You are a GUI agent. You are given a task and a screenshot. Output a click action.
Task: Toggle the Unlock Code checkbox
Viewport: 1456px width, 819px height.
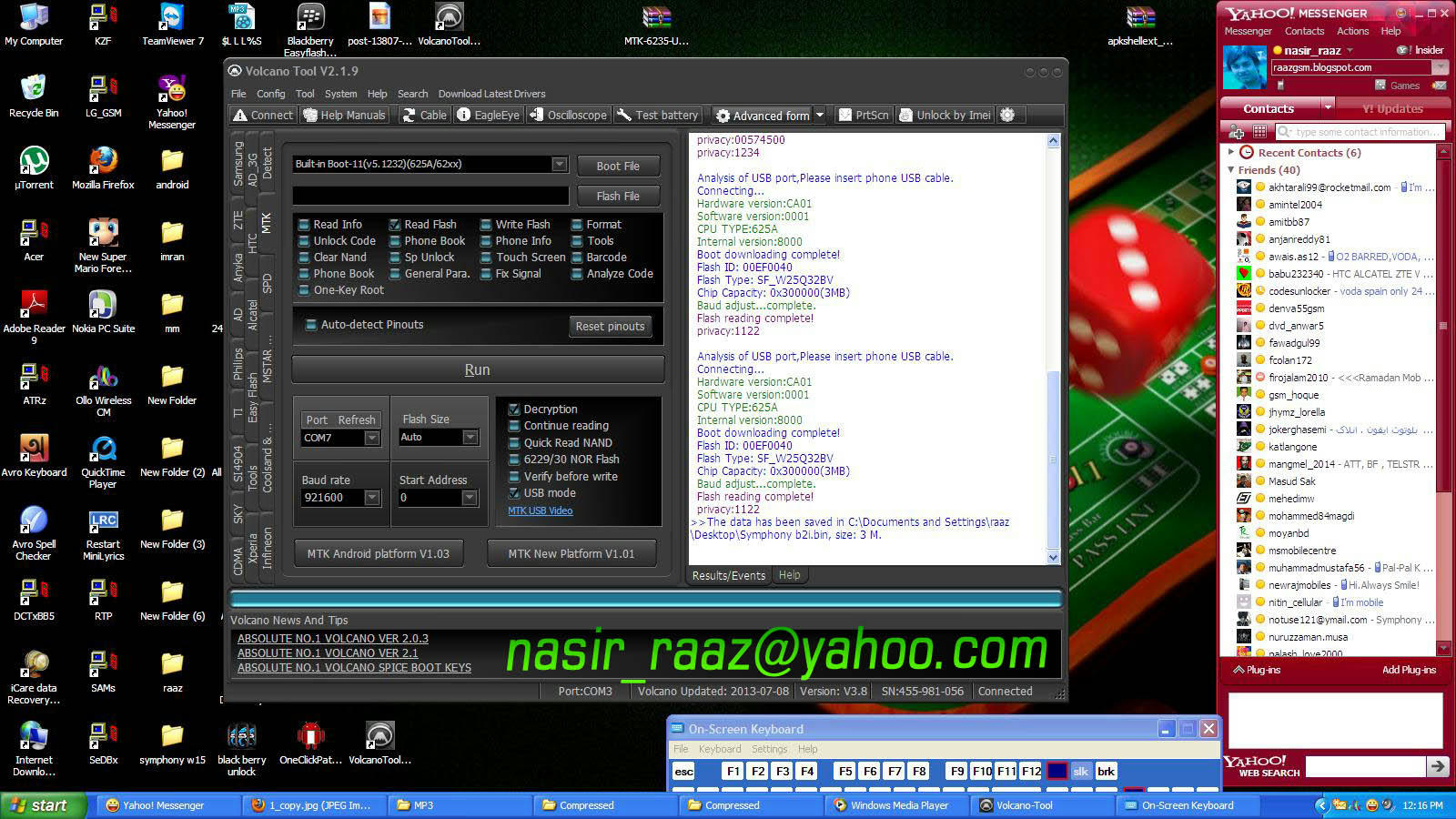(x=304, y=240)
